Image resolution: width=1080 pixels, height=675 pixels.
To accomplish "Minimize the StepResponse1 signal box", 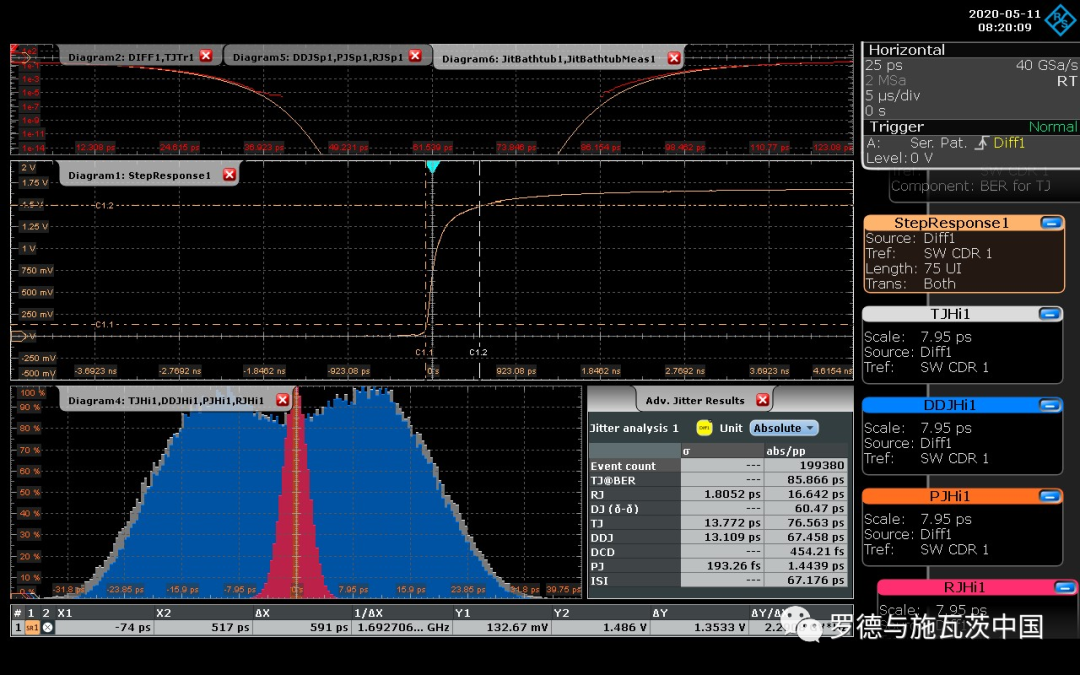I will pyautogui.click(x=1049, y=223).
